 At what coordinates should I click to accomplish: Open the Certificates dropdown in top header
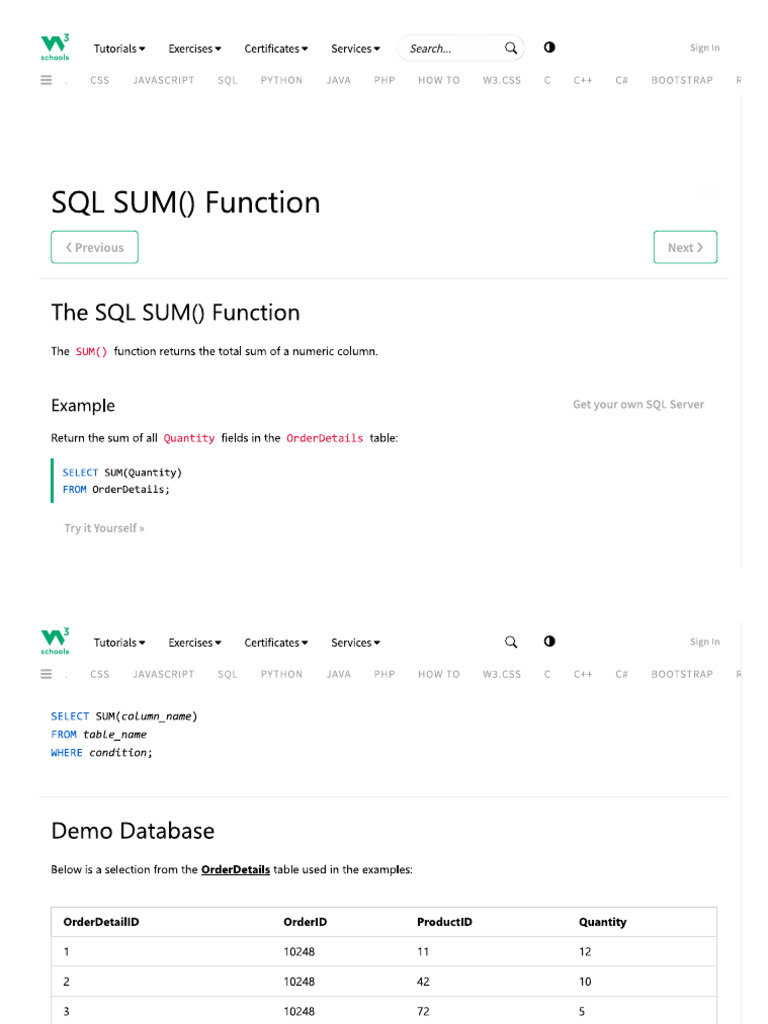click(276, 48)
